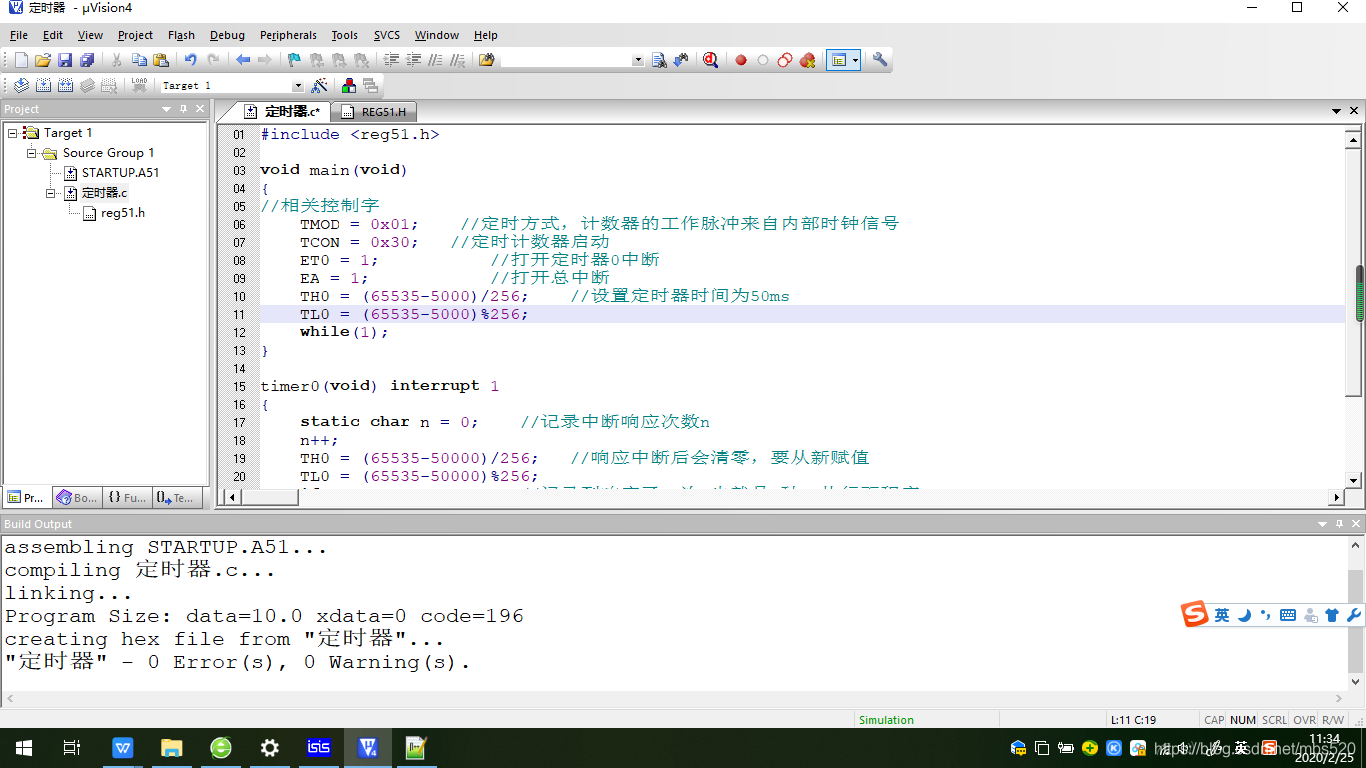The width and height of the screenshot is (1366, 768).
Task: Switch to the REG51.H editor tab
Action: [376, 112]
